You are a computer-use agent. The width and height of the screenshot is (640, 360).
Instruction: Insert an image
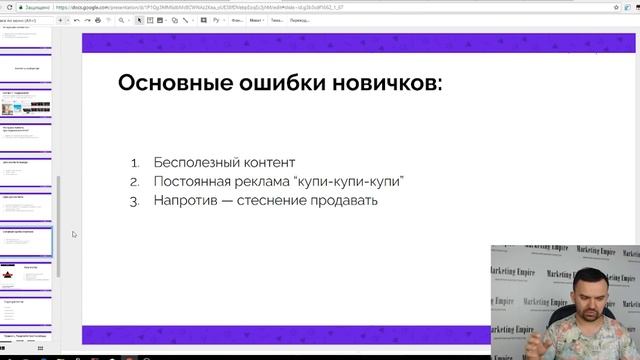tap(160, 20)
